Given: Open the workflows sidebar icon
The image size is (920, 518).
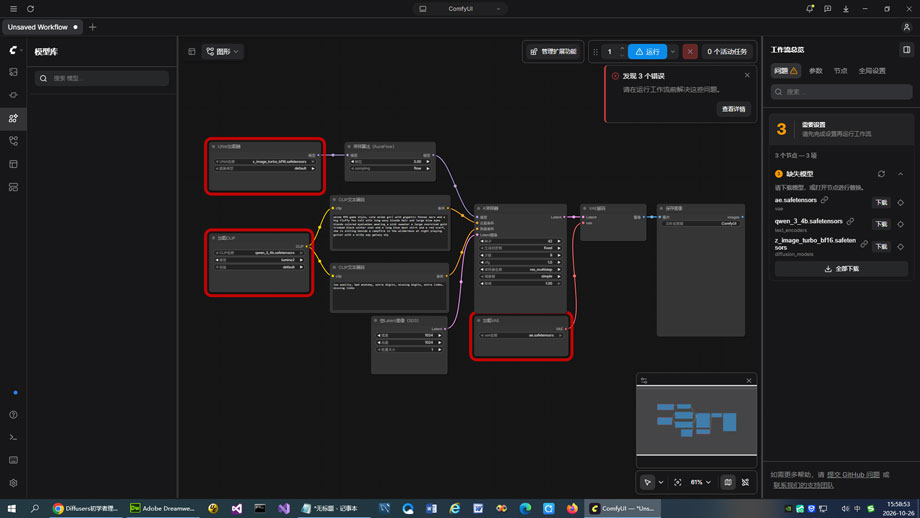Looking at the screenshot, I should click(x=13, y=141).
